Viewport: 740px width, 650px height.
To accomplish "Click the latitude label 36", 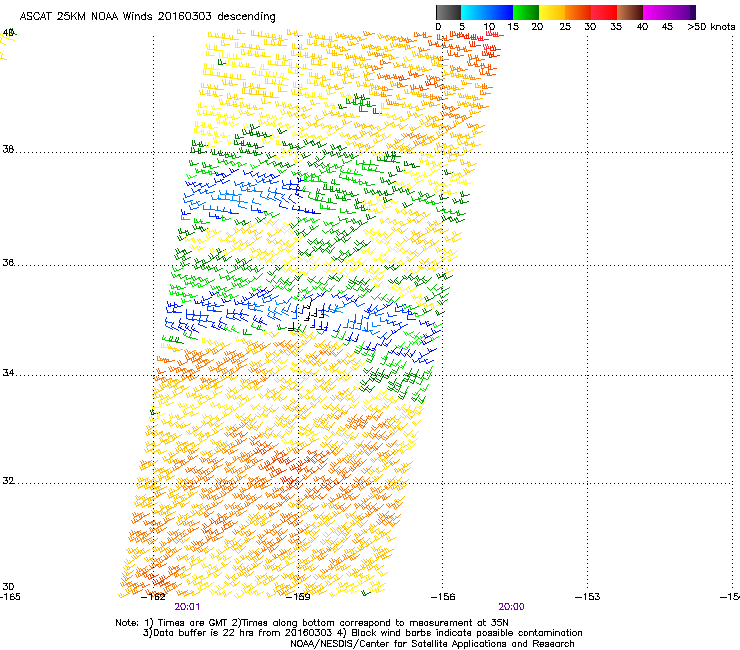I will click(x=8, y=262).
